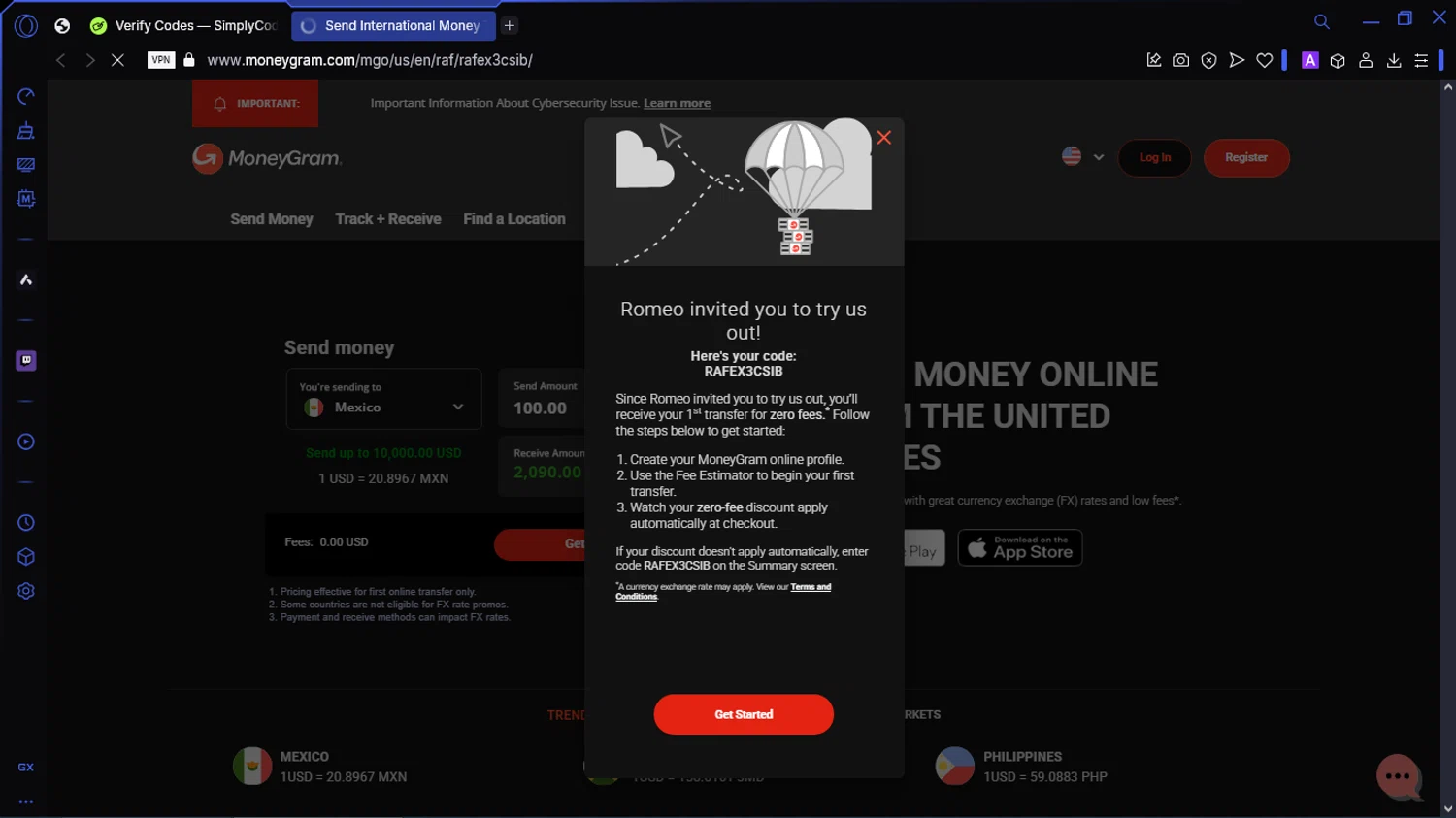Open settings gear icon in sidebar
The width and height of the screenshot is (1456, 818).
click(26, 591)
